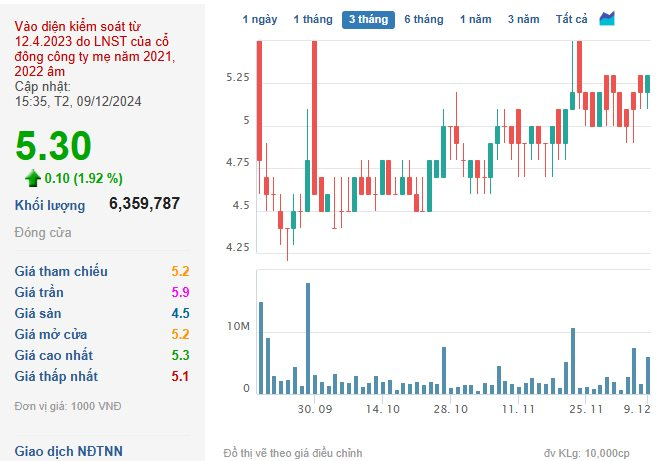Switch chart type using the area chart icon
The image size is (662, 461).
pos(607,19)
